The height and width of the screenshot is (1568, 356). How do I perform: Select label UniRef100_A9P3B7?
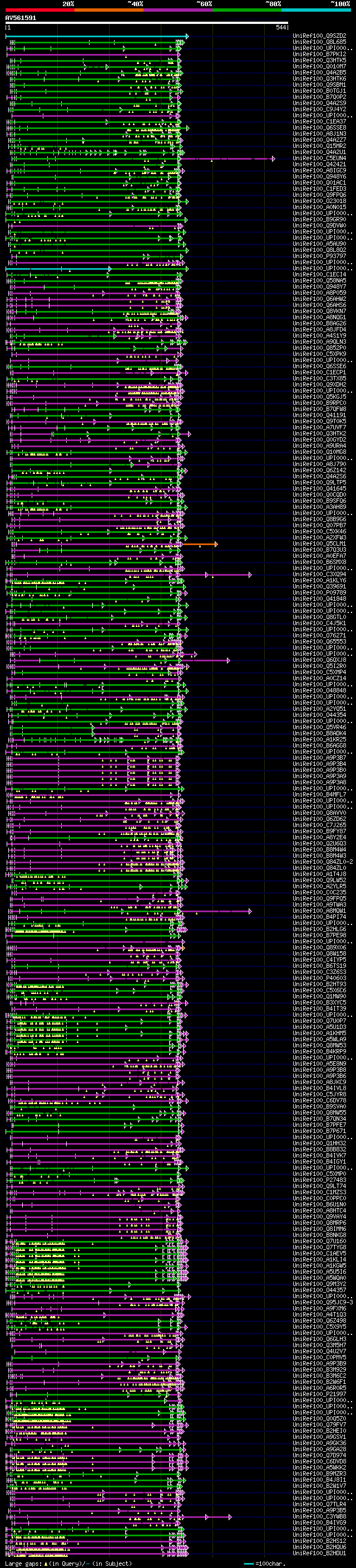coord(319,758)
